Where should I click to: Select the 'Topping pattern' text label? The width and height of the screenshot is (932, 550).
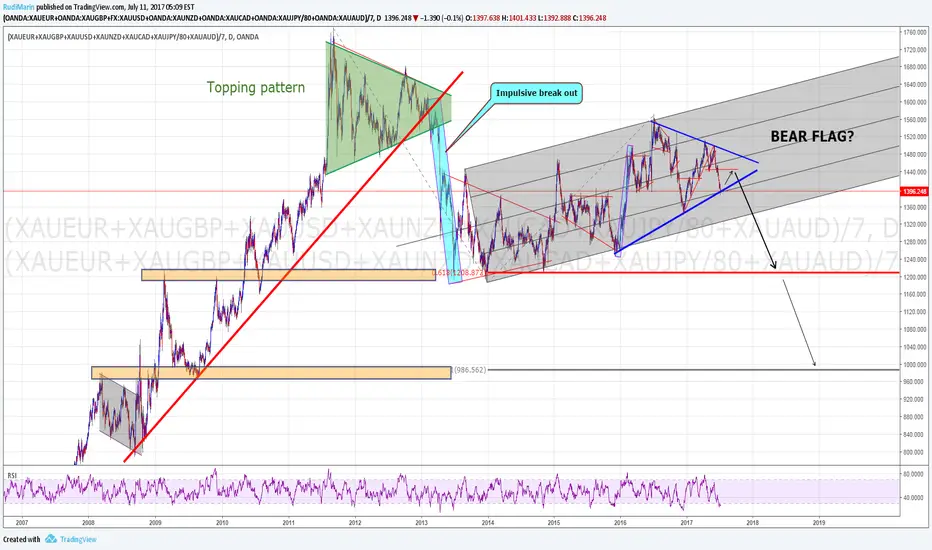click(256, 87)
